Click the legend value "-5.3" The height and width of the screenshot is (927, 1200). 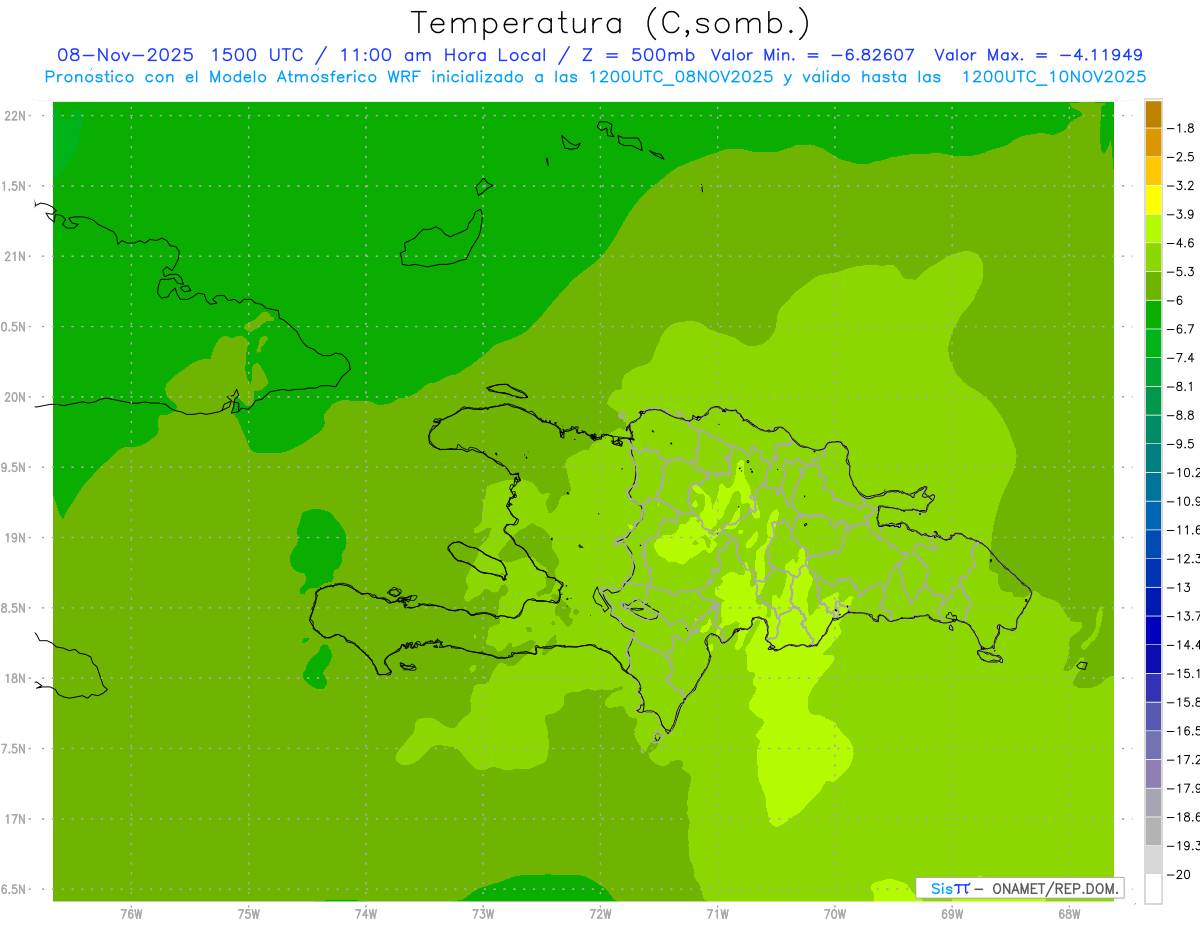(x=1181, y=272)
